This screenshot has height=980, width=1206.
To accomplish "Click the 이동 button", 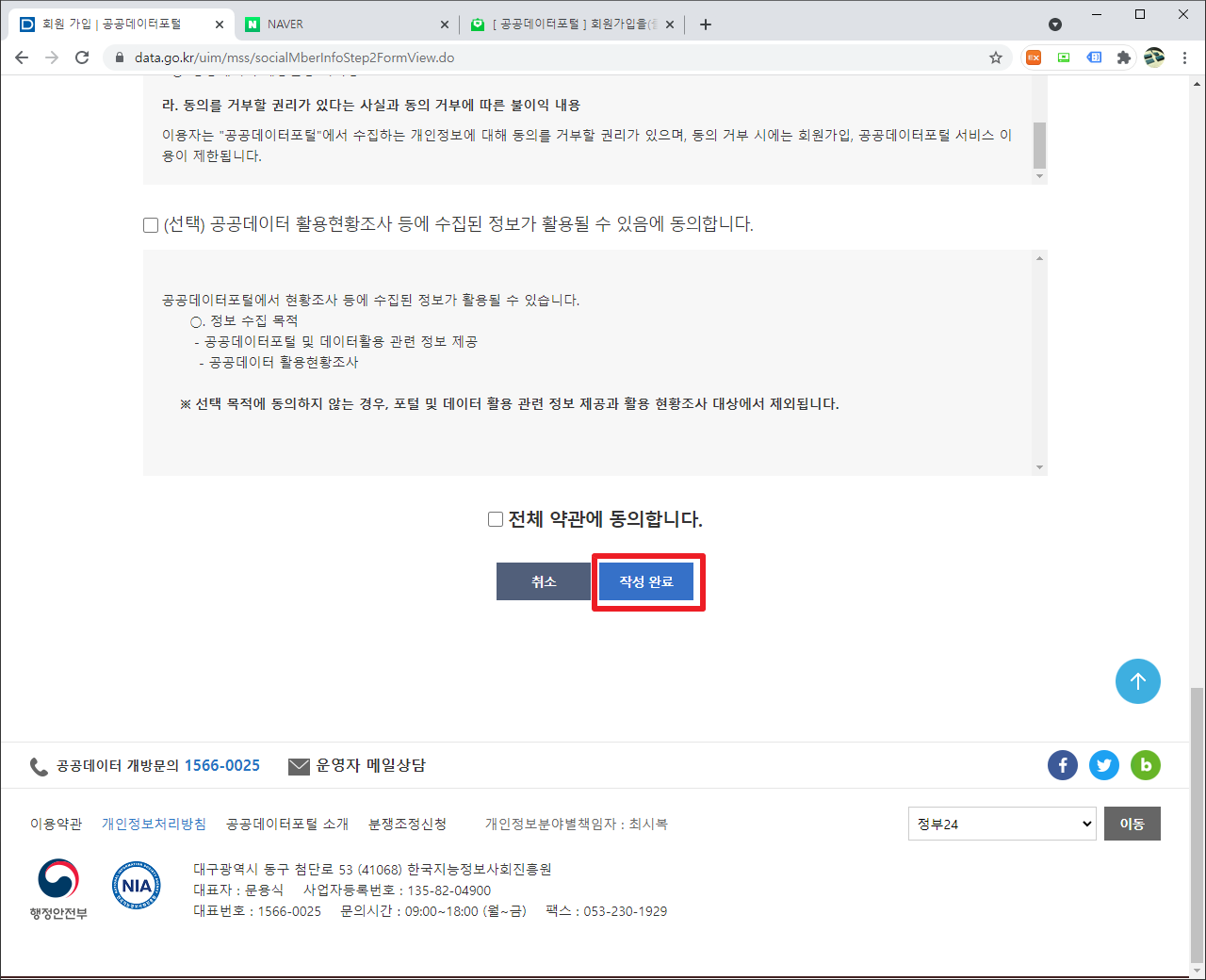I will 1133,824.
